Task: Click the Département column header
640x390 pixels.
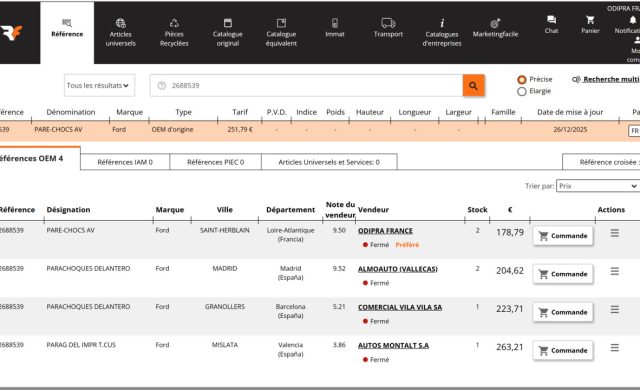Action: tap(290, 210)
